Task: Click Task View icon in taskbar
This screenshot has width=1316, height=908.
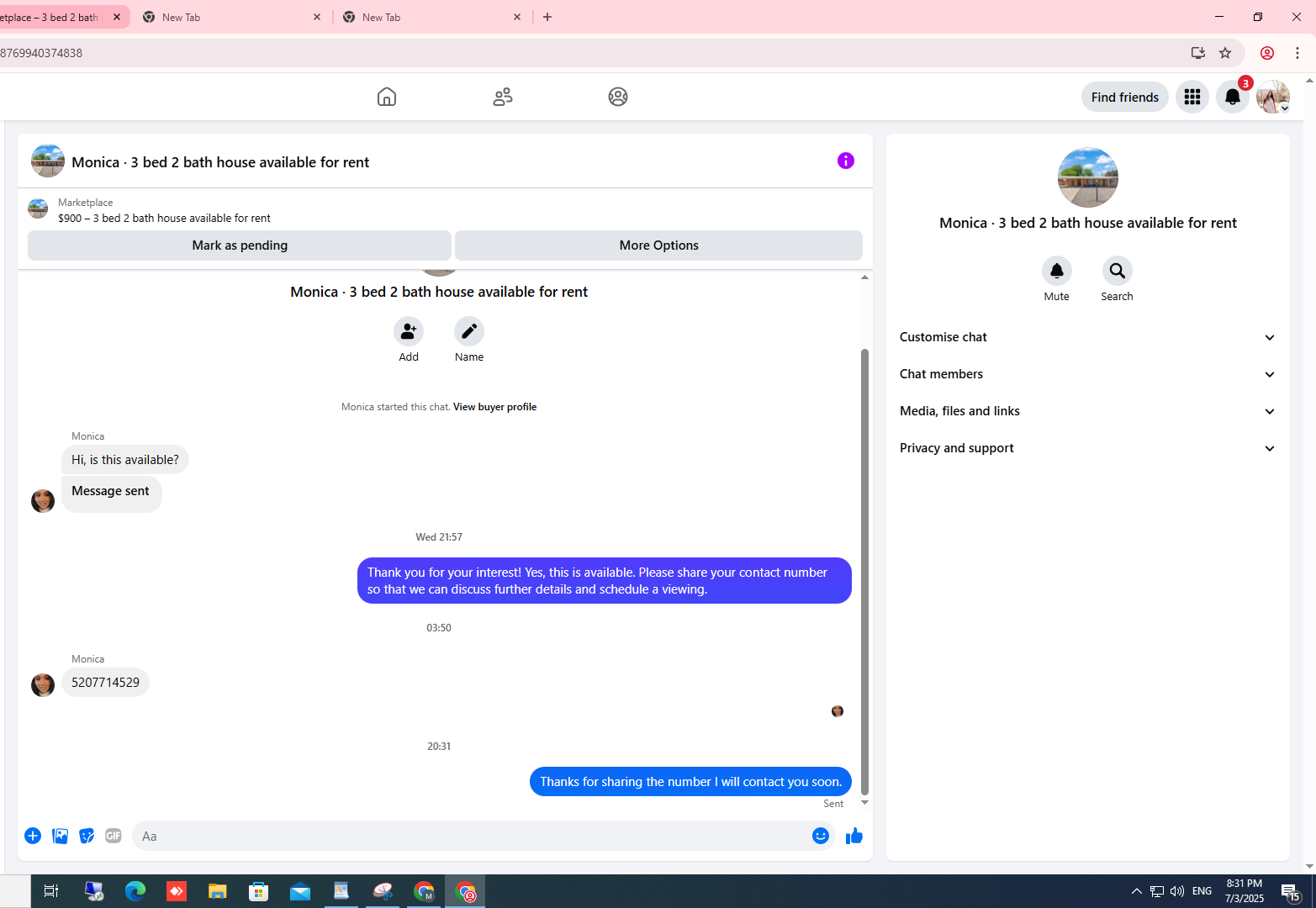Action: (51, 891)
